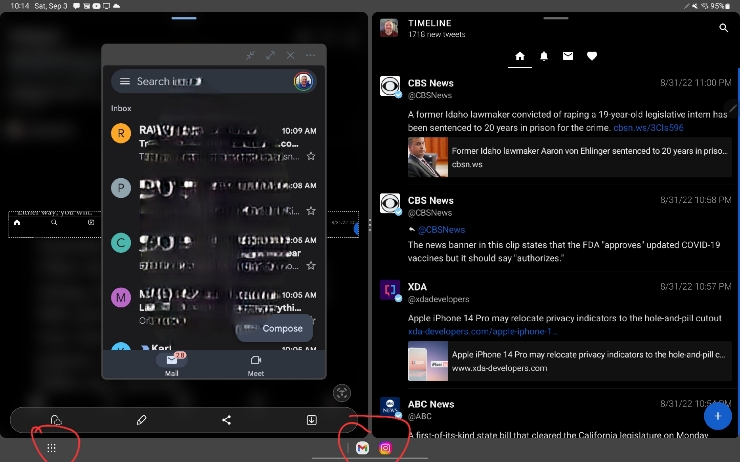Viewport: 740px width, 462px height.
Task: Star the 10:09 AM email
Action: (311, 156)
